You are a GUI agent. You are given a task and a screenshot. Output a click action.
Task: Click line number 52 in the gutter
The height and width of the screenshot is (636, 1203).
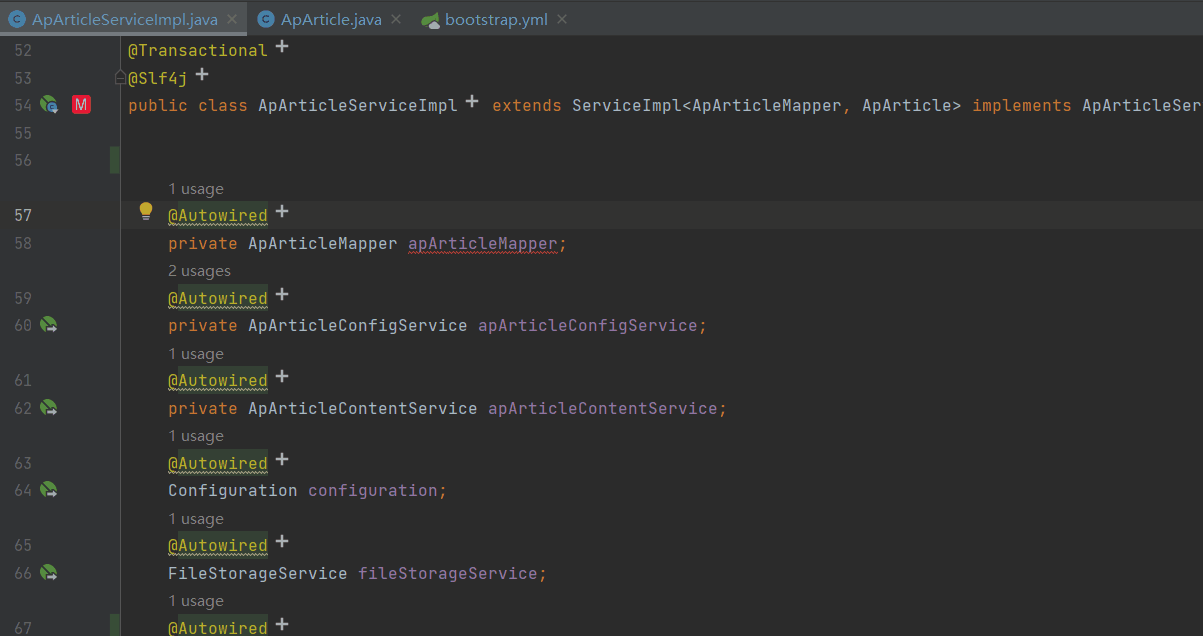point(23,50)
